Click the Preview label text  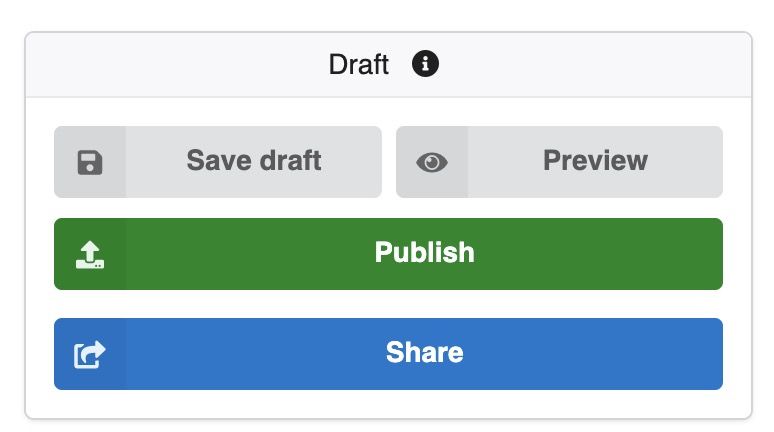tap(595, 160)
